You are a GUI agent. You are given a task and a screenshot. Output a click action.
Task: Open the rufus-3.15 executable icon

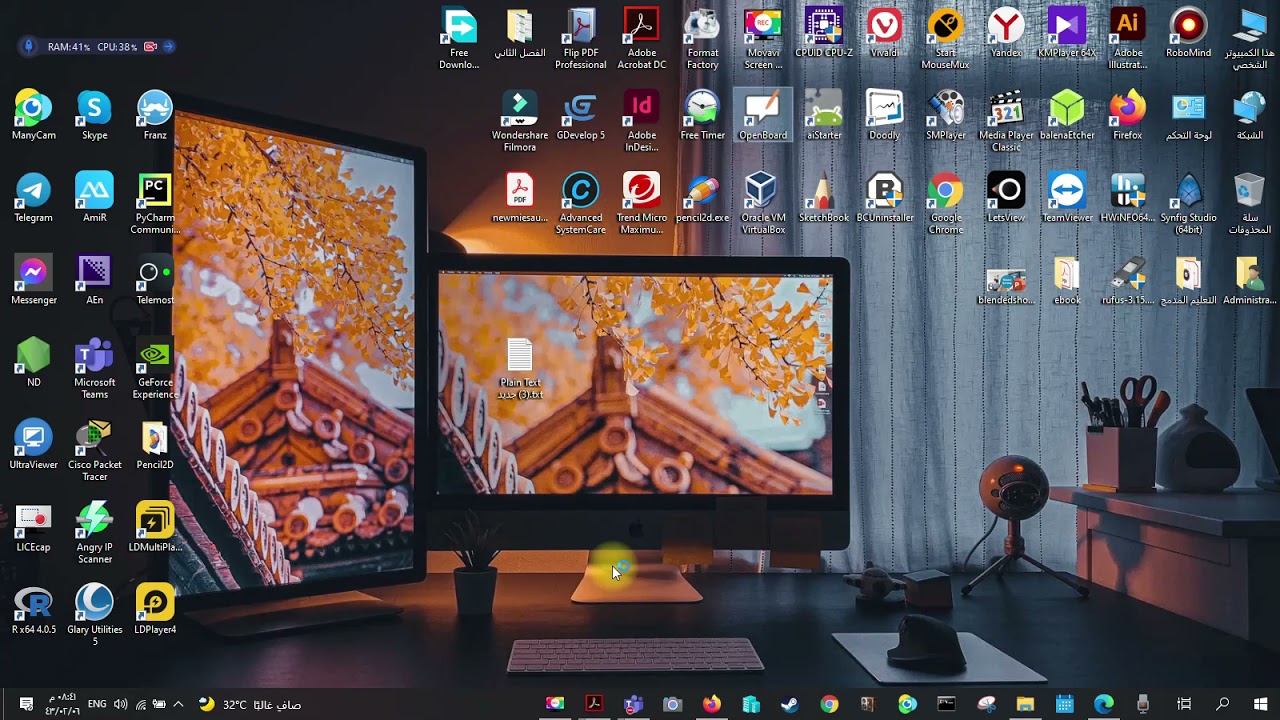[1128, 281]
